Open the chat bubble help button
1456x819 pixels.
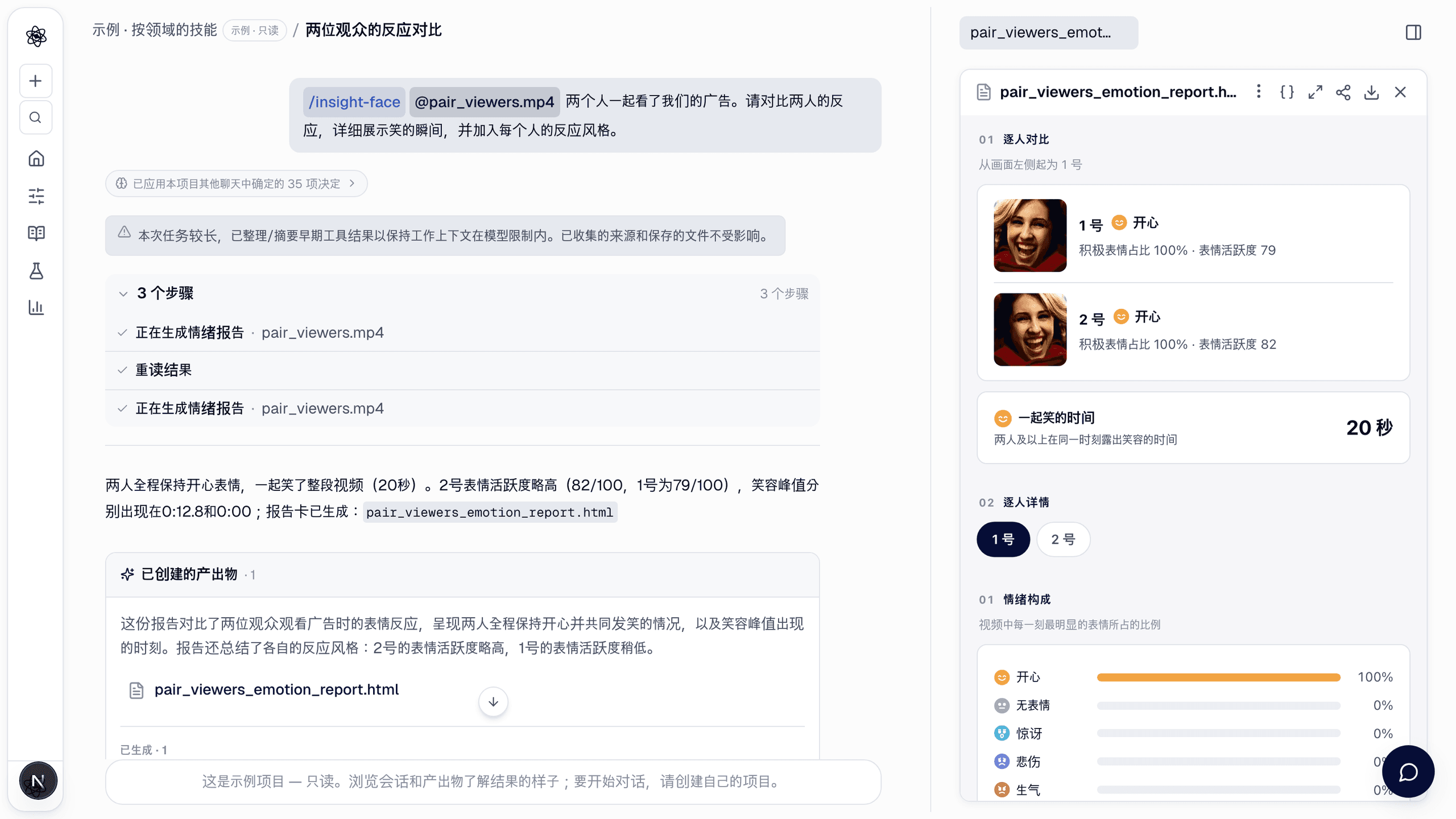pos(1408,772)
